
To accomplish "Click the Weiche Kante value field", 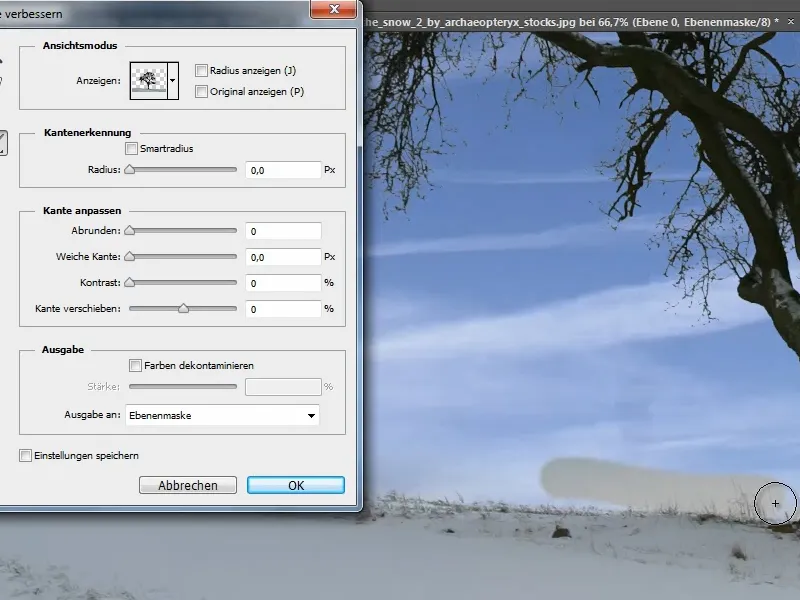I will [x=283, y=257].
